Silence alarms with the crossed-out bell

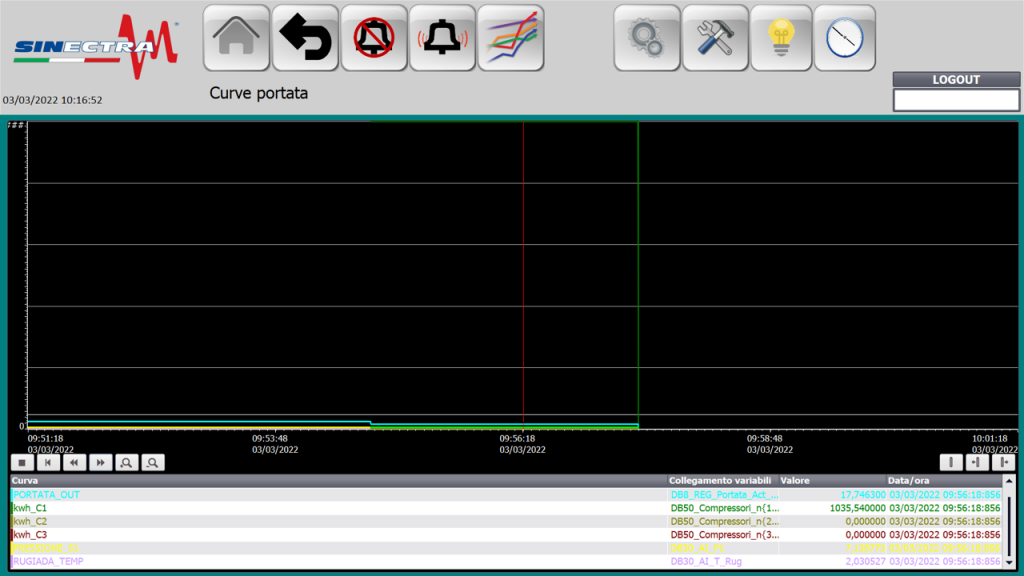coord(374,38)
